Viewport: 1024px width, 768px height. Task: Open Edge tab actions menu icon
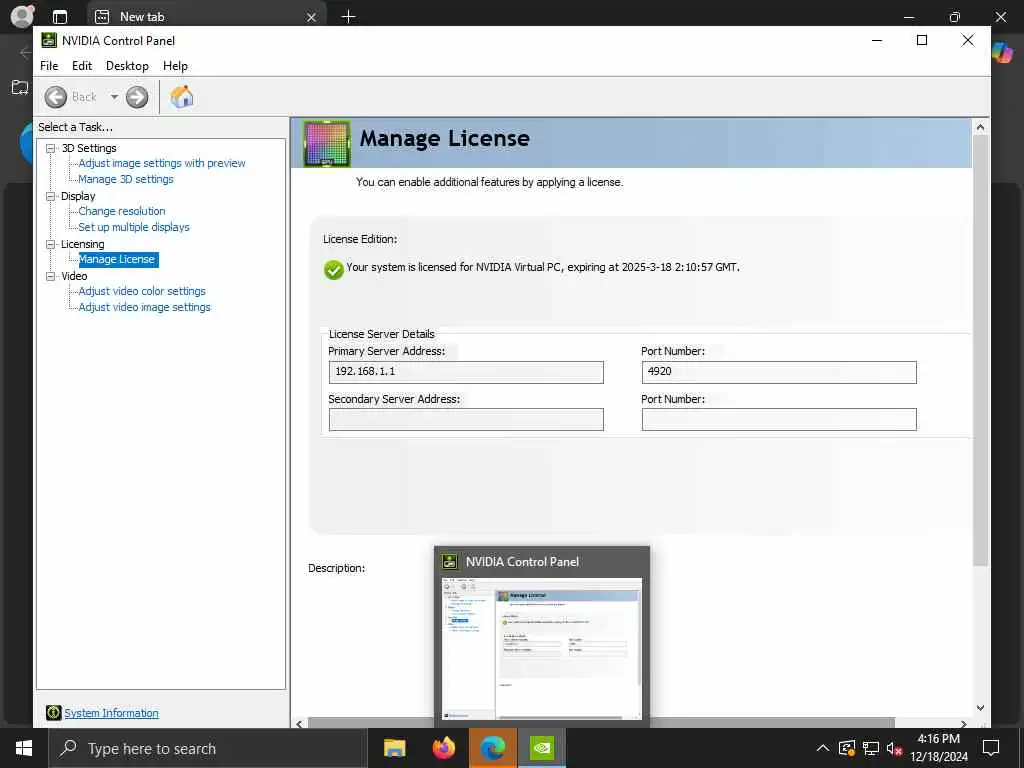click(60, 17)
